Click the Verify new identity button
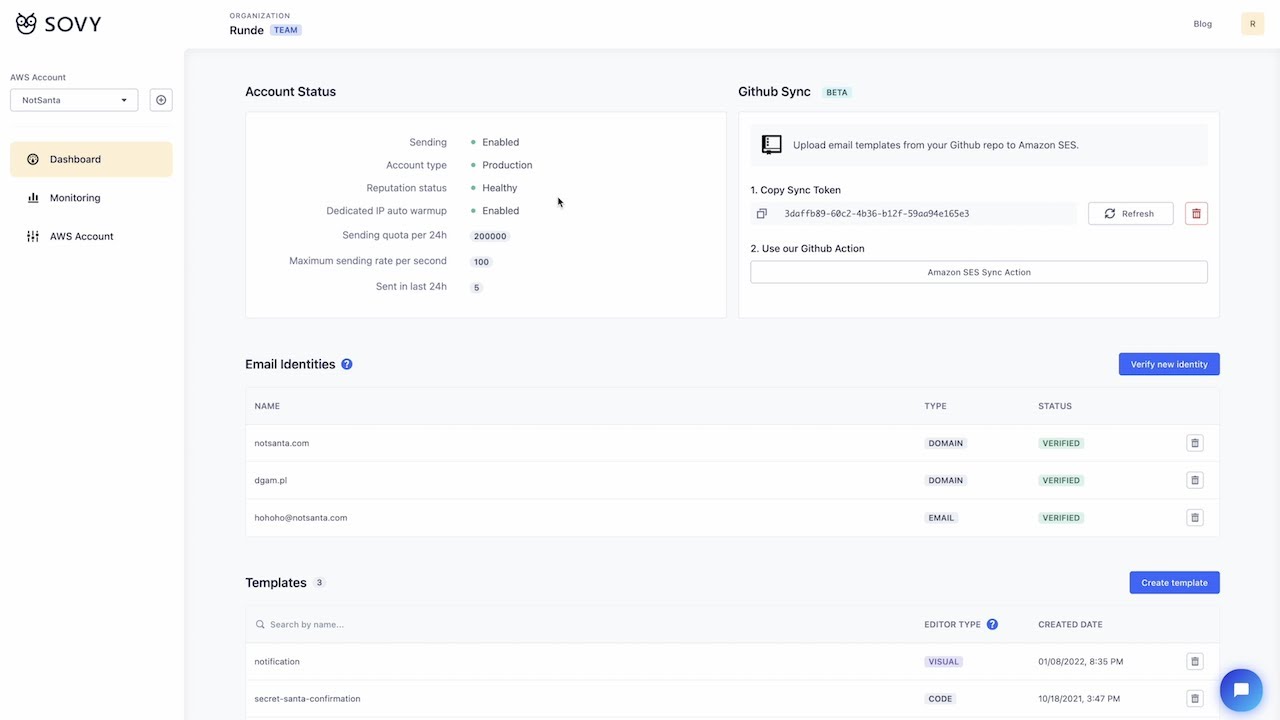 [x=1168, y=364]
